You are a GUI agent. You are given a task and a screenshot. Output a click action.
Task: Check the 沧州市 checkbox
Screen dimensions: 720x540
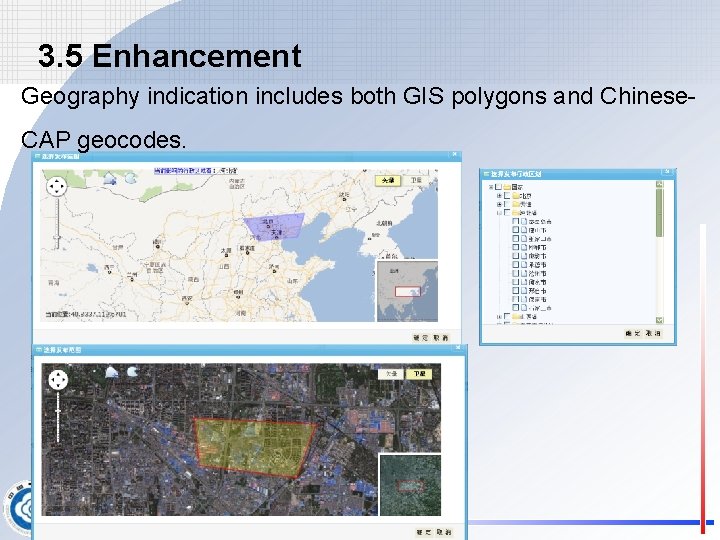516,273
